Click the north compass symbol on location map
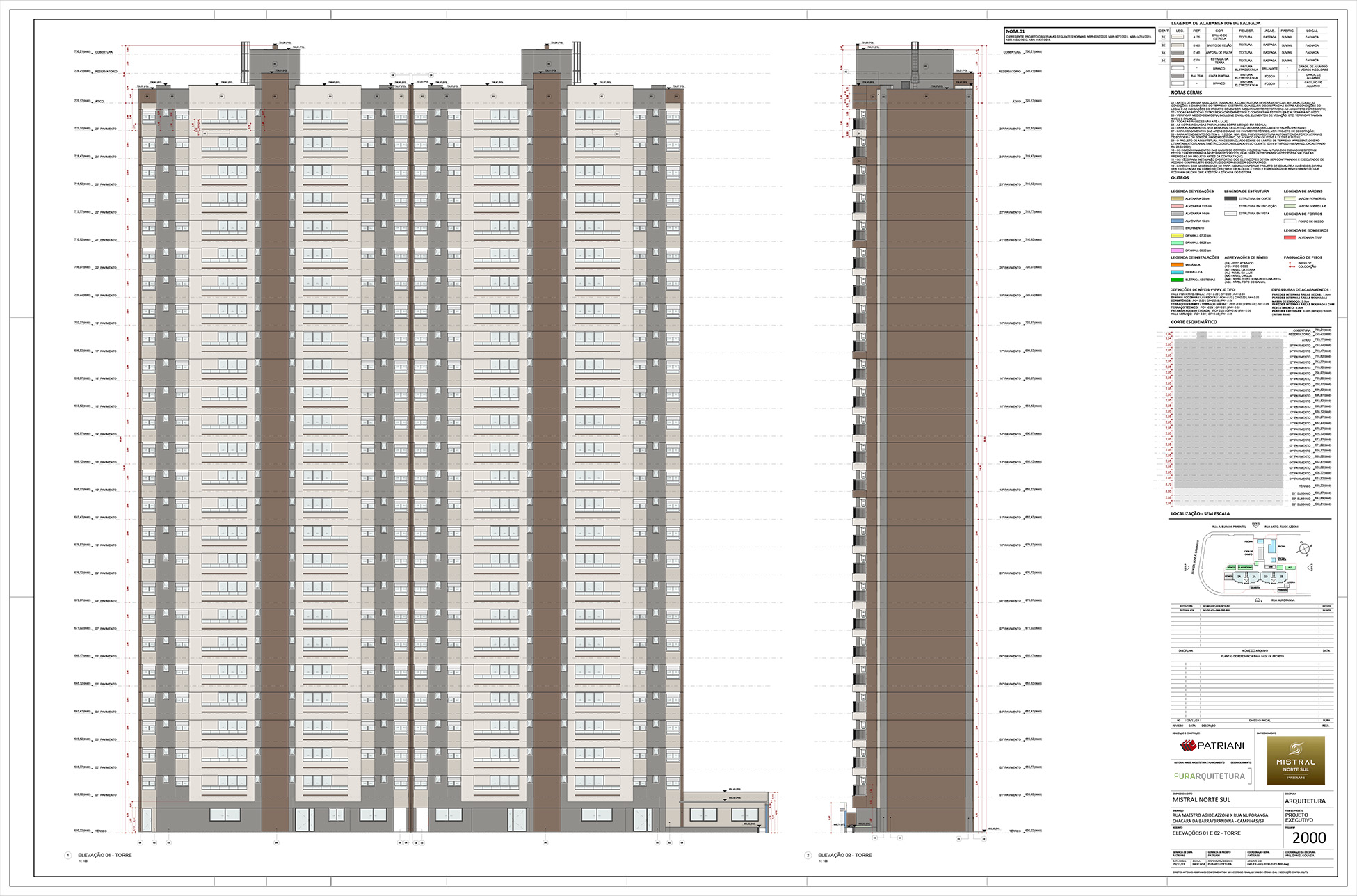1357x896 pixels. (1303, 550)
